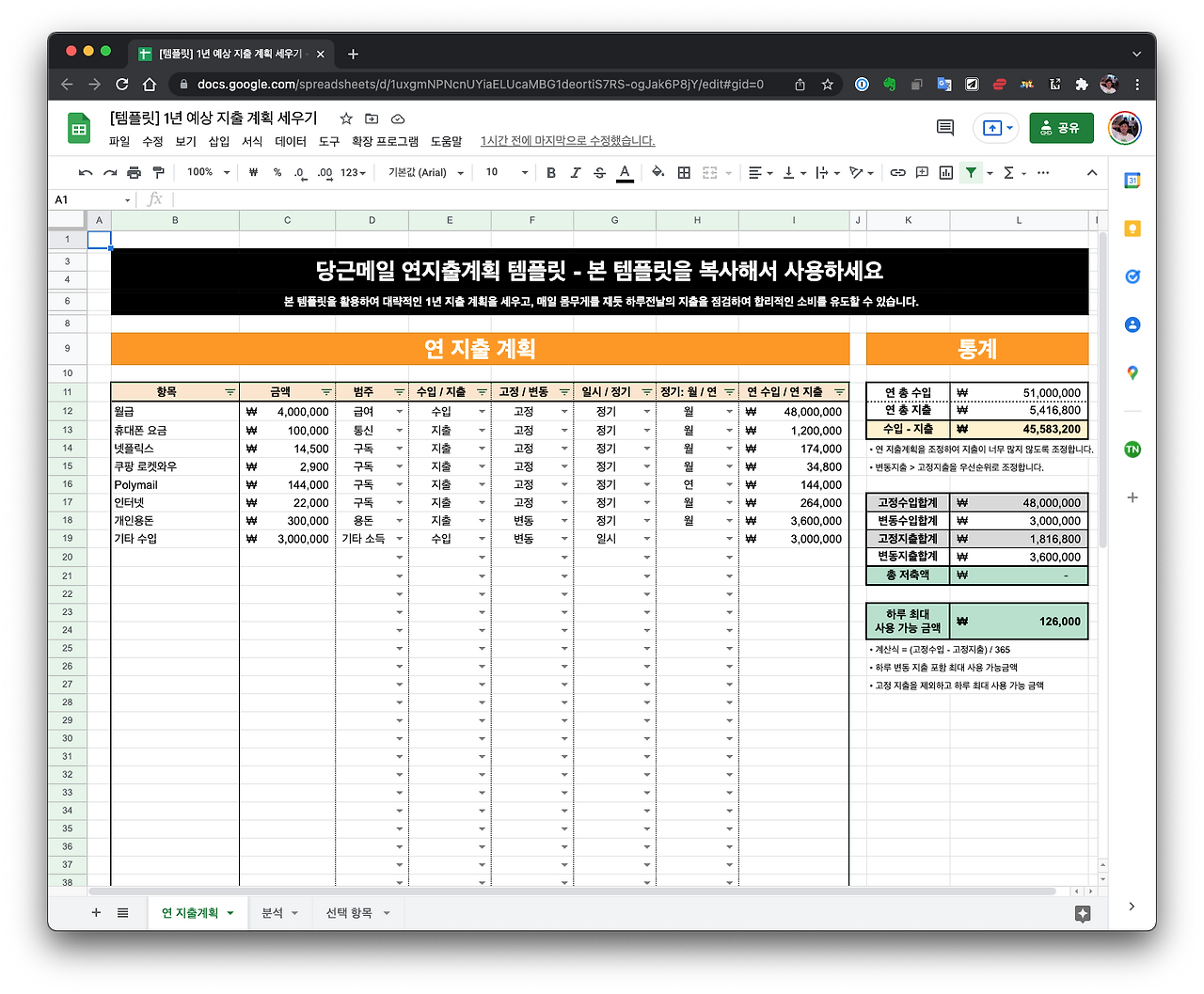Open the filter on the 금액 column header
This screenshot has height=994, width=1204.
click(326, 392)
